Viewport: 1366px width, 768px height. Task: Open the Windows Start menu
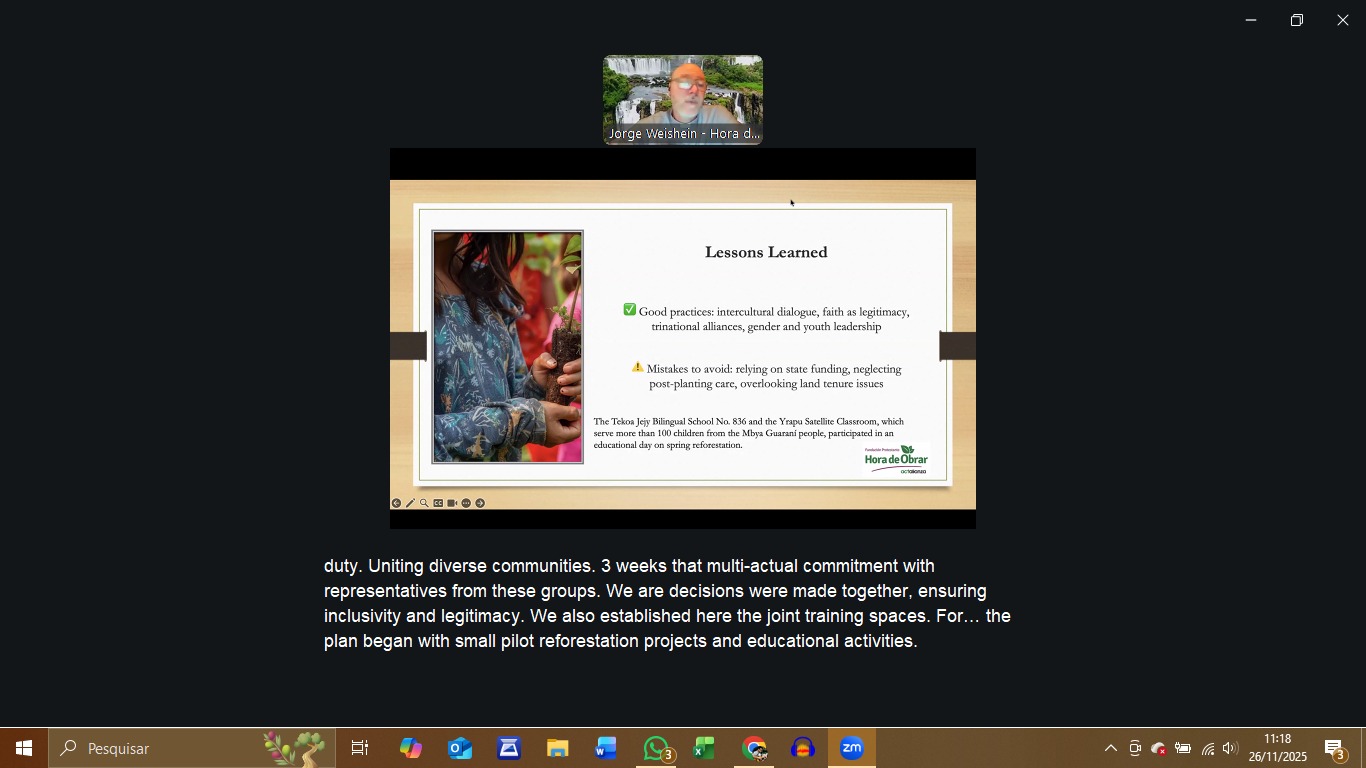pos(24,748)
